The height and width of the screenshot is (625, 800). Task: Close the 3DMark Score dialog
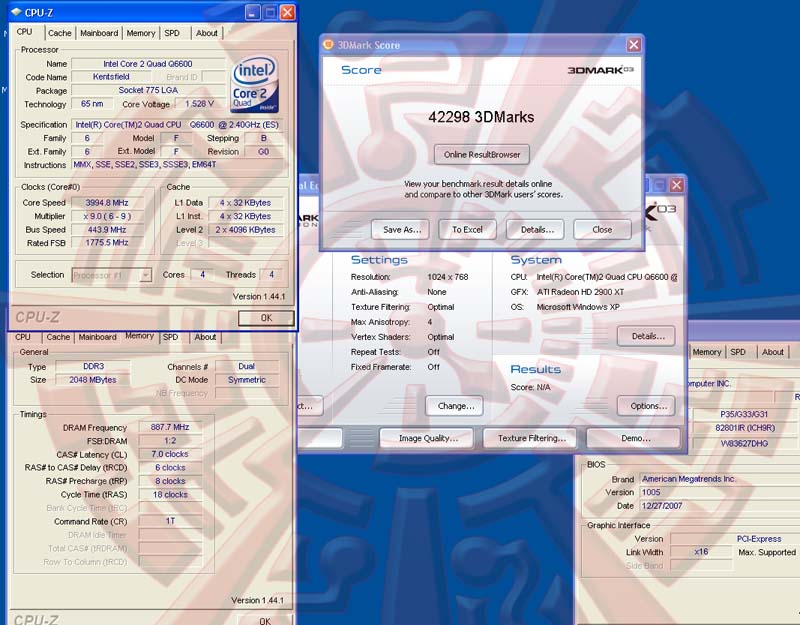click(633, 45)
